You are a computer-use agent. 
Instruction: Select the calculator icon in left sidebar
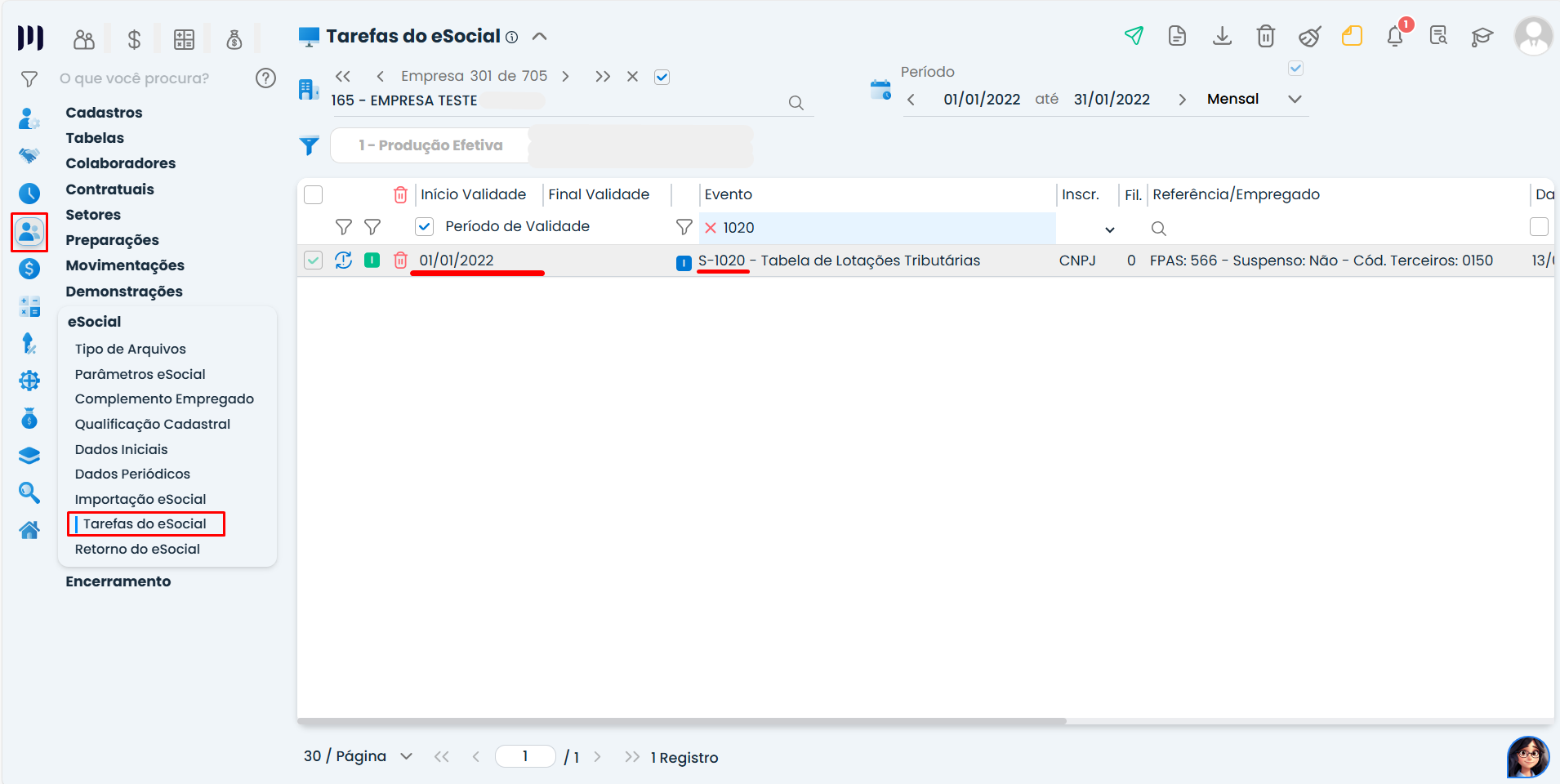coord(29,306)
